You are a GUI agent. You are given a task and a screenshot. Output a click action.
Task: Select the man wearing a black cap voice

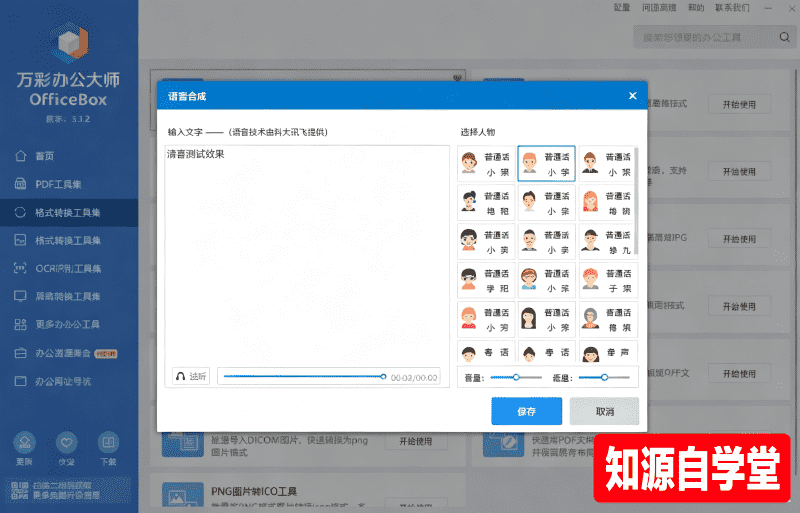(607, 242)
